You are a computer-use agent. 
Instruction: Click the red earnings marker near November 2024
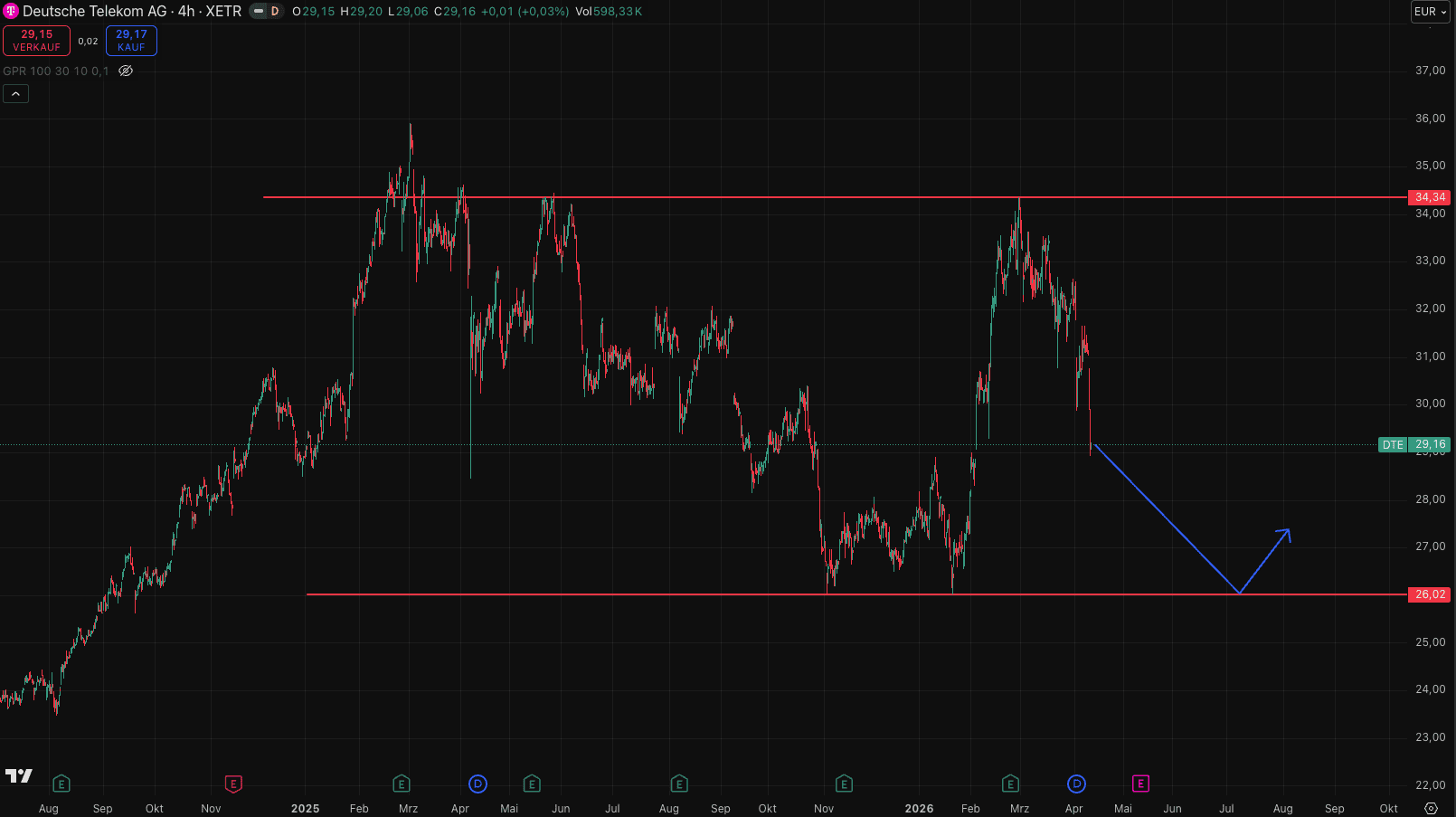point(233,784)
